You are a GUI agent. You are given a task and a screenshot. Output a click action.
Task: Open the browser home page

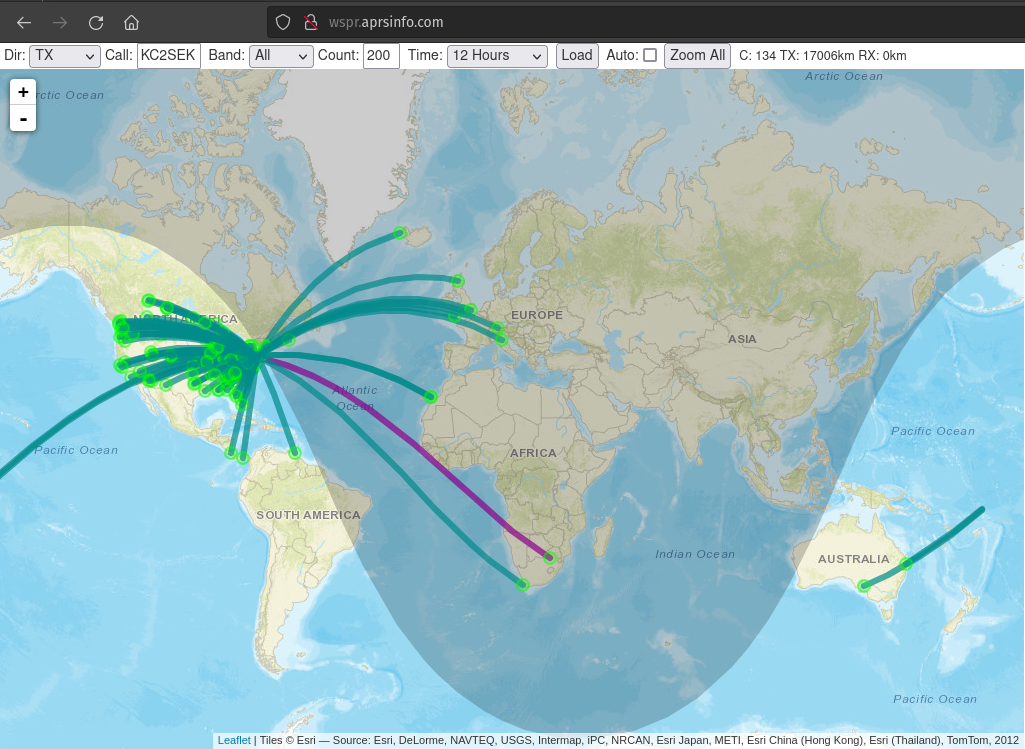pos(131,23)
